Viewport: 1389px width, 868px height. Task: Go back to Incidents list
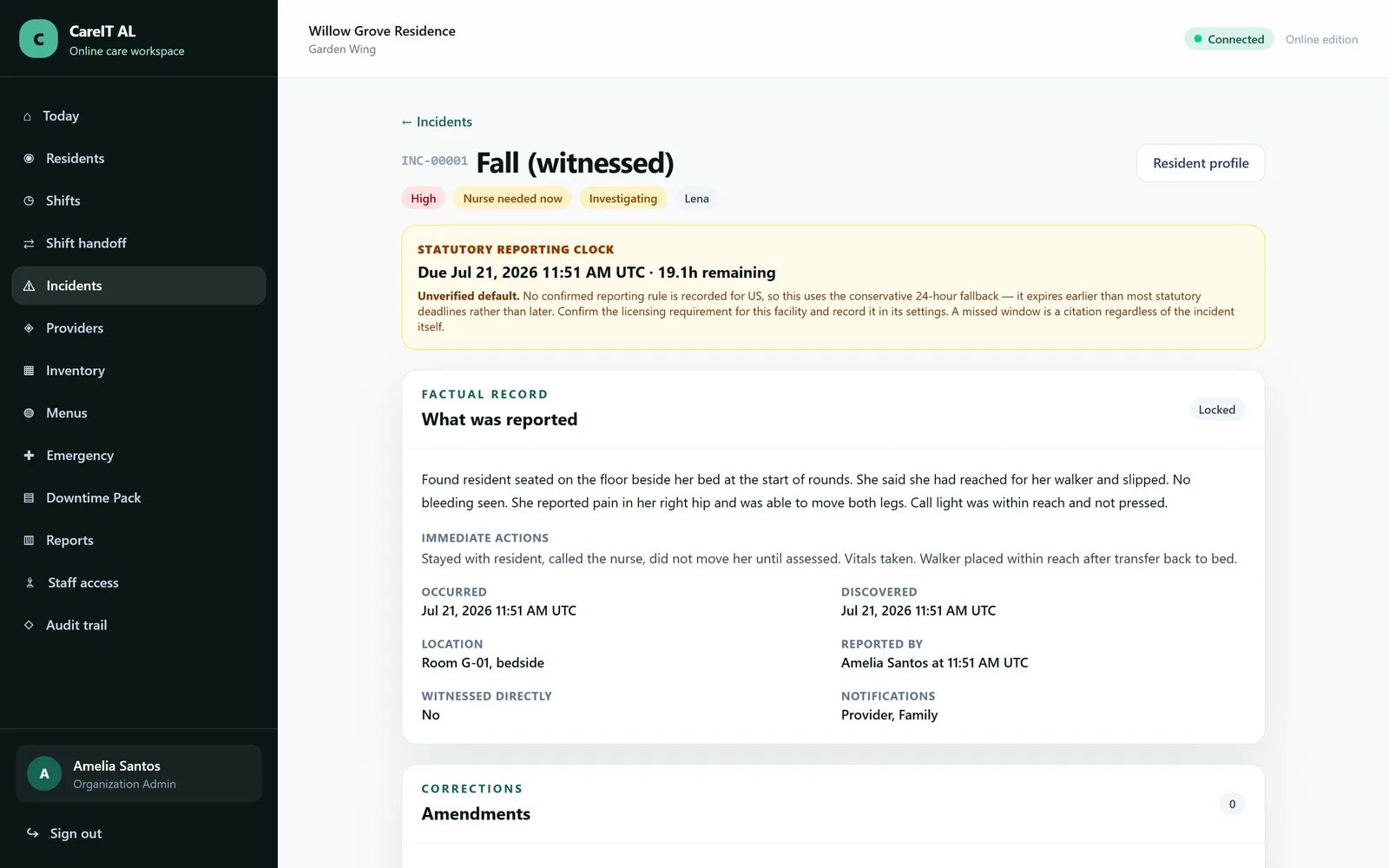click(437, 122)
